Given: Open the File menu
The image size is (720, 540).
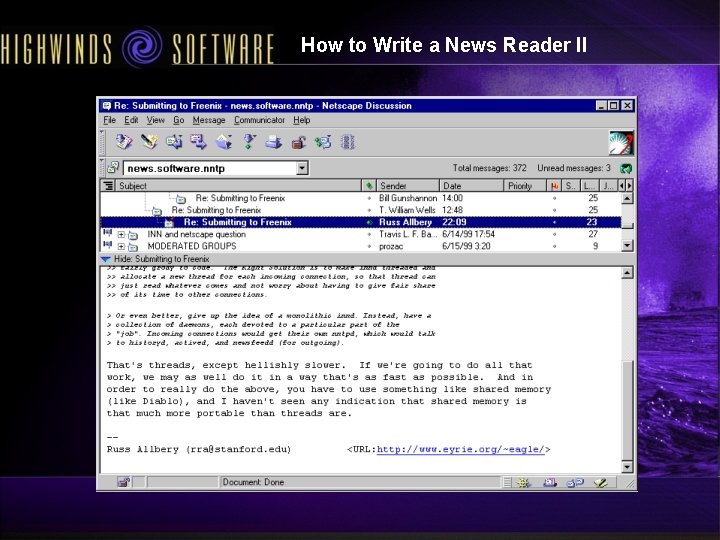Looking at the screenshot, I should 109,120.
